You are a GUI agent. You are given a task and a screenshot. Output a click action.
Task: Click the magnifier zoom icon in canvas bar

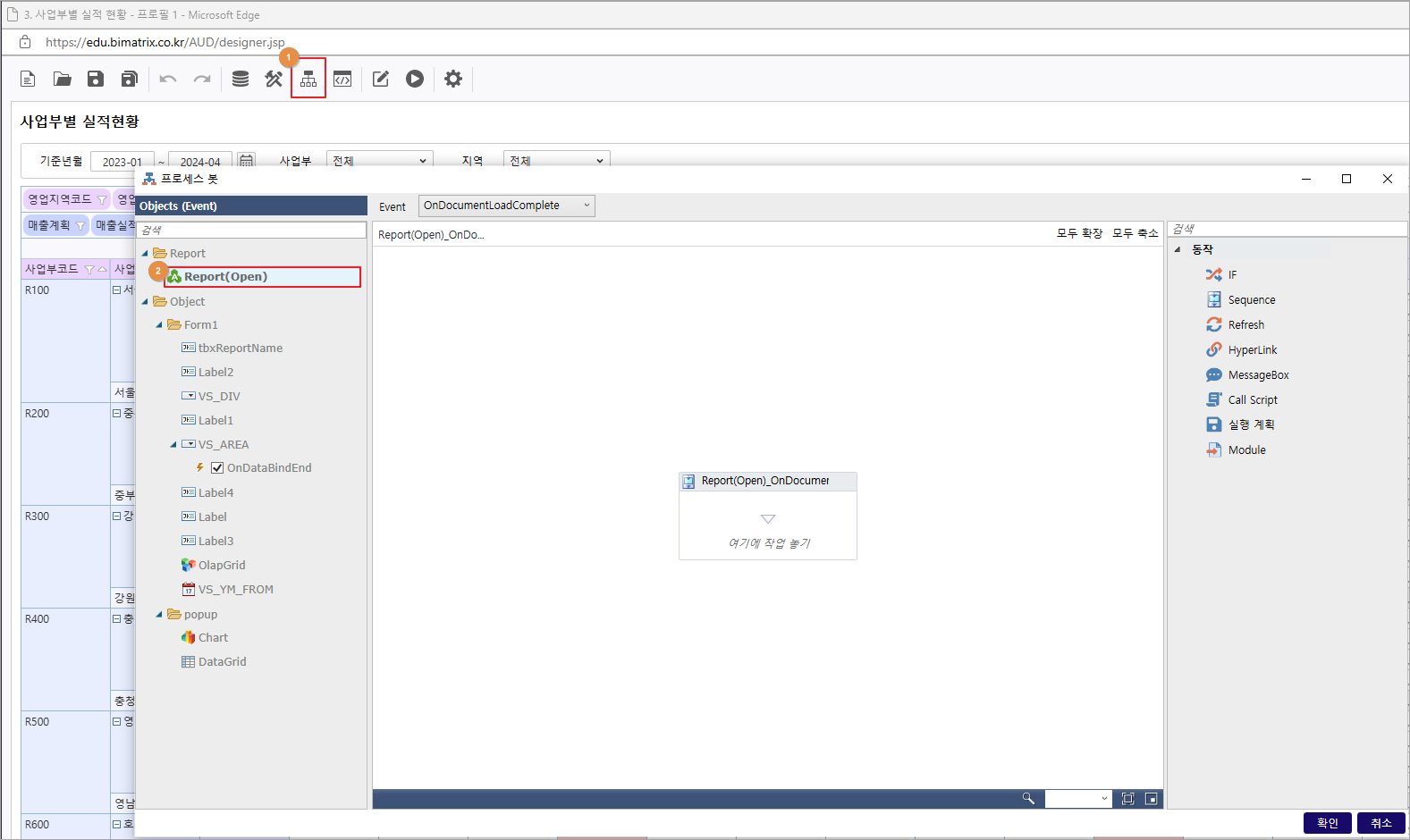[1028, 799]
